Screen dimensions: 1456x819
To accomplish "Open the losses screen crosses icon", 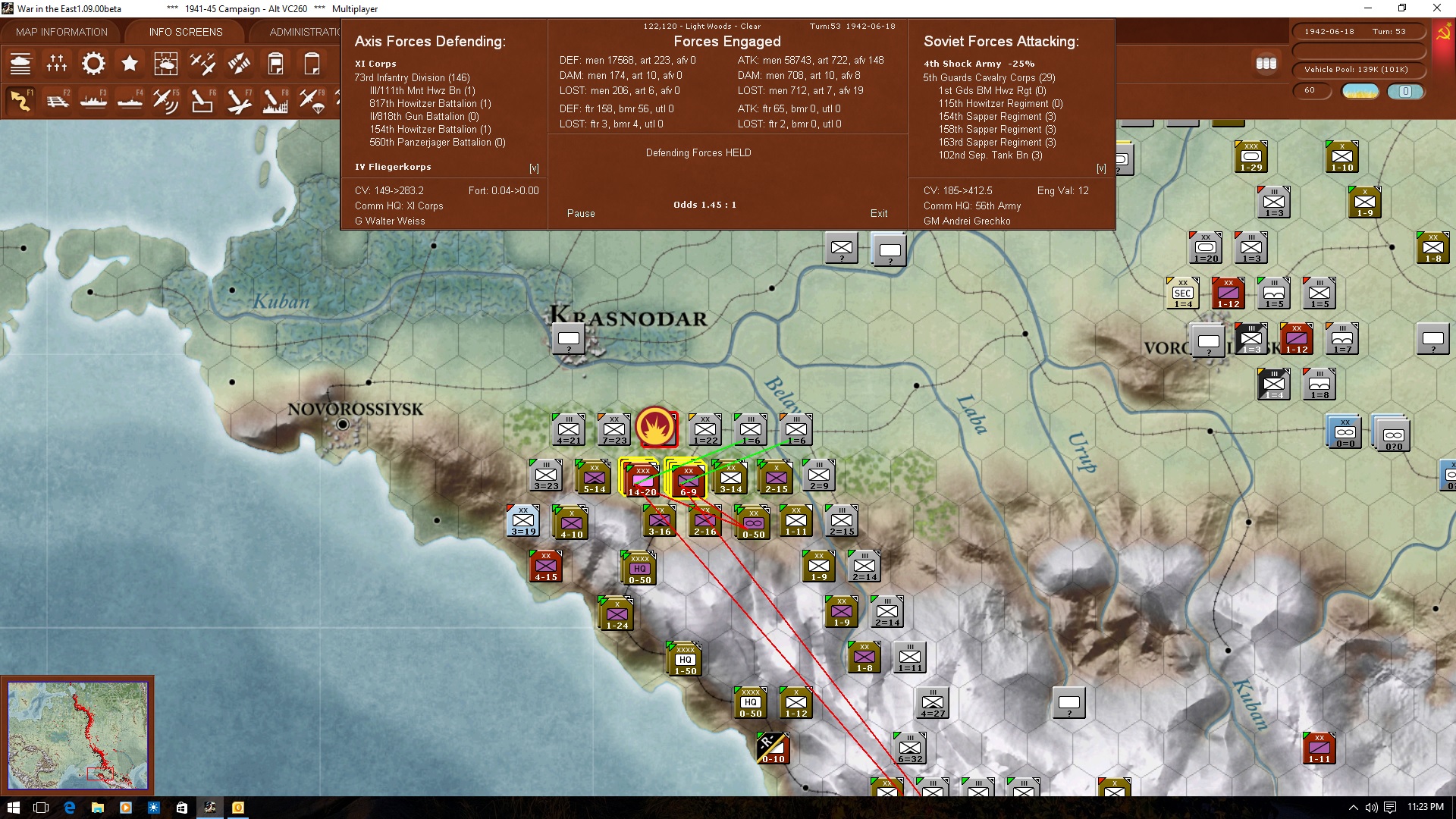I will tap(57, 64).
